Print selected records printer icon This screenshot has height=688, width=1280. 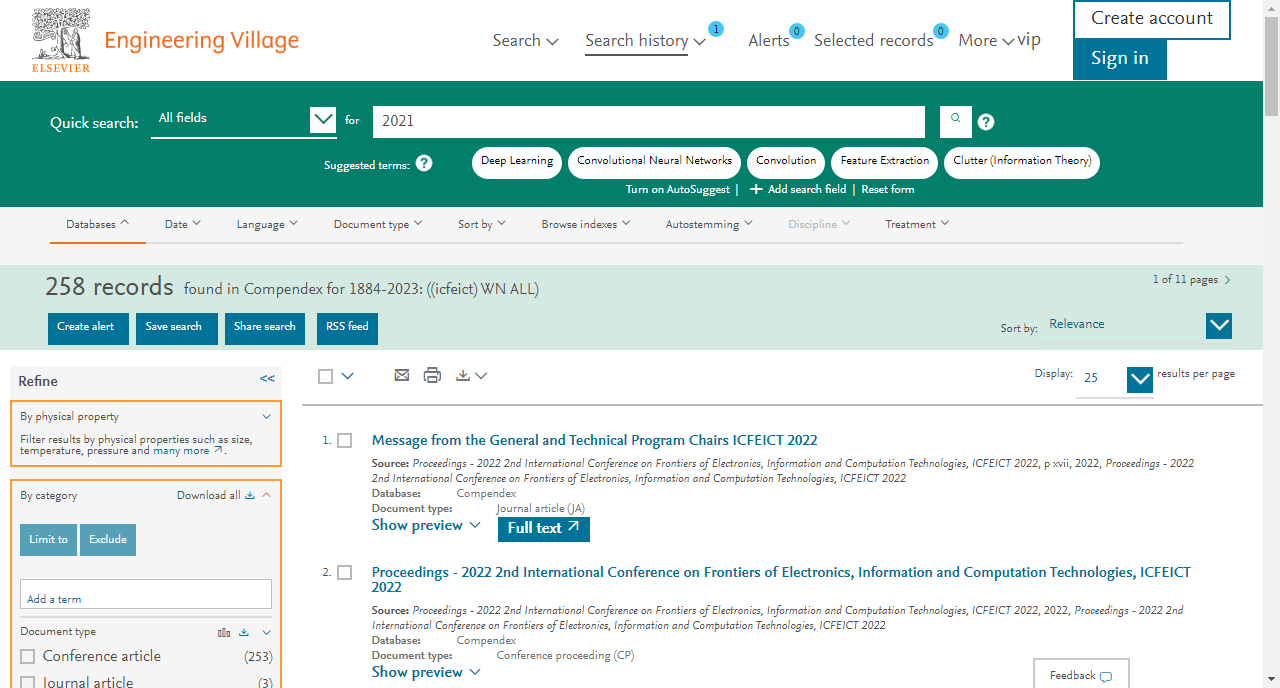(x=432, y=375)
